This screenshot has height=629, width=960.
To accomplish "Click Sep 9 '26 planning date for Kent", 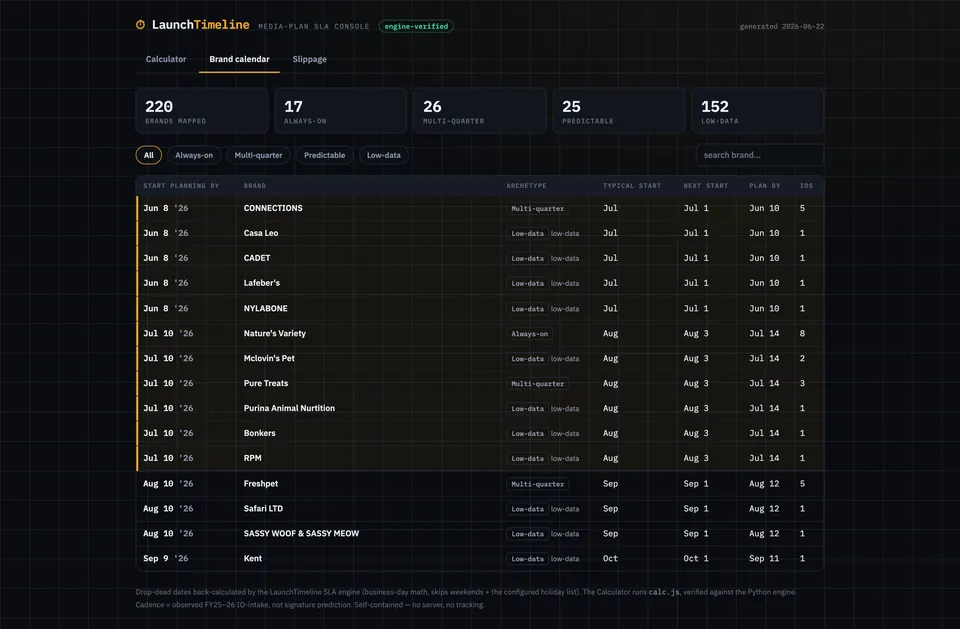I will point(166,559).
